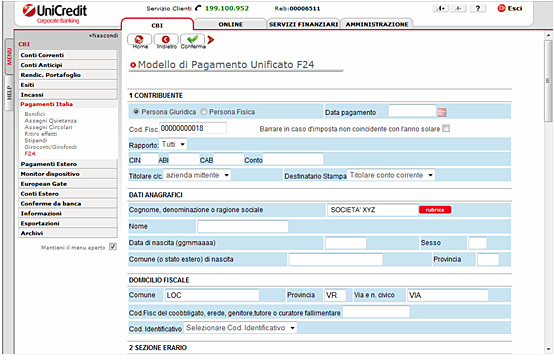Open Conti Anticipi menu item
This screenshot has width=554, height=360.
click(67, 65)
